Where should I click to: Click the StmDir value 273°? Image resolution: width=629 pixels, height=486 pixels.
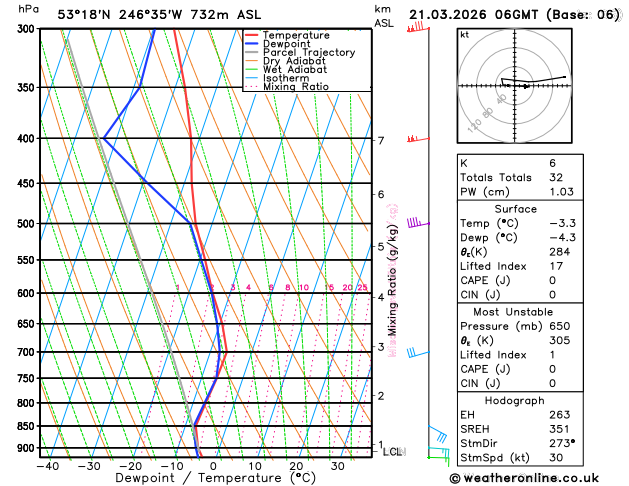pos(562,443)
